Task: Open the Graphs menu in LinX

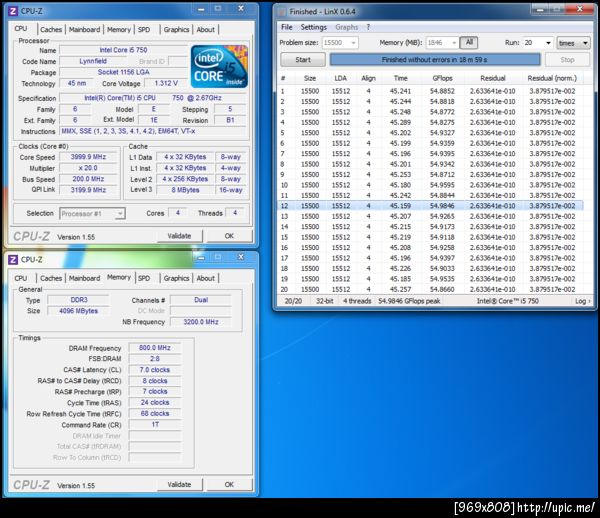Action: coord(346,27)
